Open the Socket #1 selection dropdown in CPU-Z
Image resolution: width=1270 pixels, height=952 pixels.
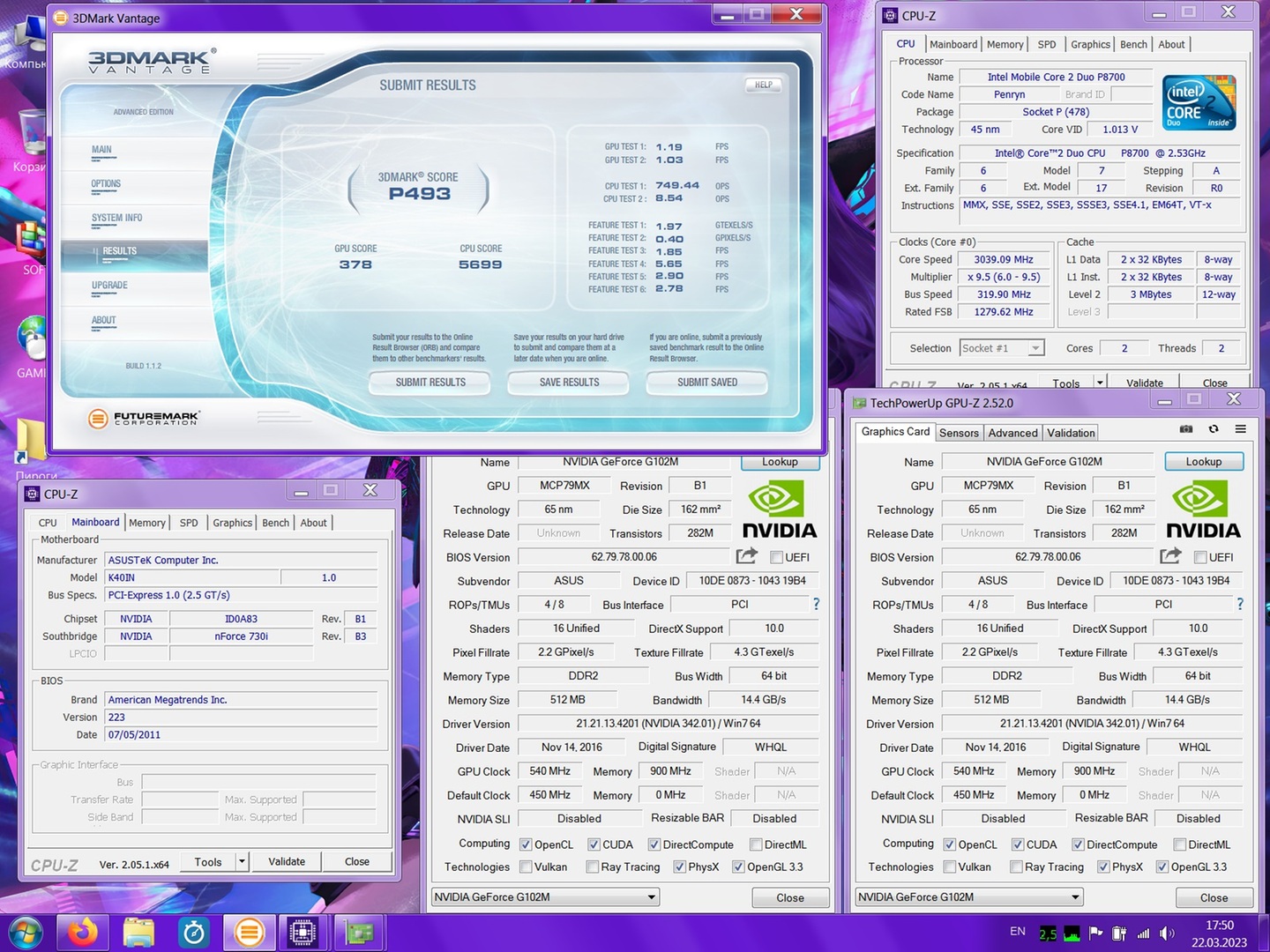1002,348
